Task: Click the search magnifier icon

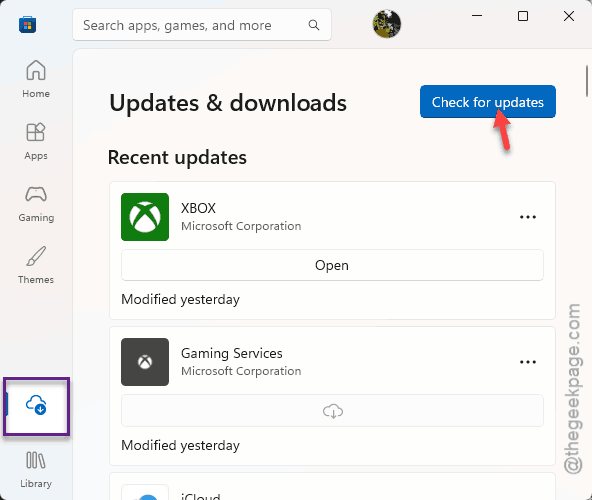Action: pyautogui.click(x=314, y=25)
